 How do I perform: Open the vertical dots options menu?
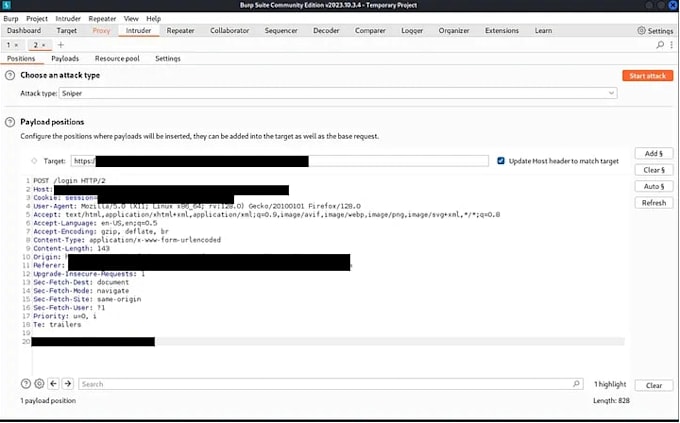671,44
